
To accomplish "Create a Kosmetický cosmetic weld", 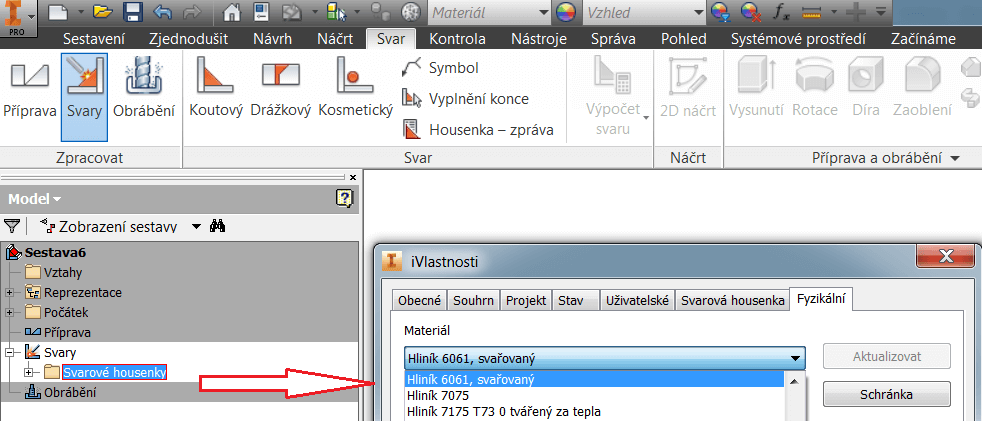I will point(355,88).
